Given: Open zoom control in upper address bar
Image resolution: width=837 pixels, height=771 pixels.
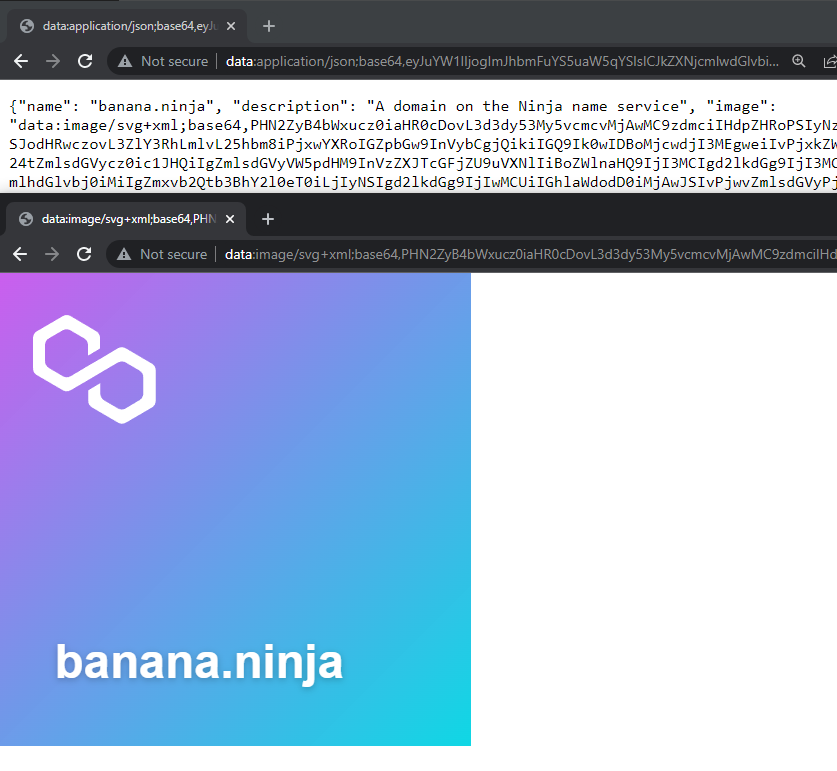Looking at the screenshot, I should pos(799,61).
